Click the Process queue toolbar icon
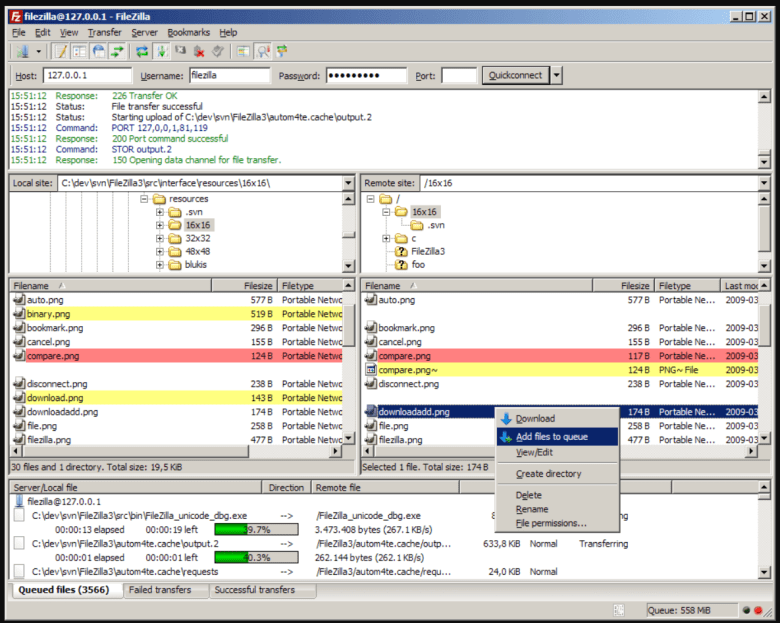 pos(161,51)
